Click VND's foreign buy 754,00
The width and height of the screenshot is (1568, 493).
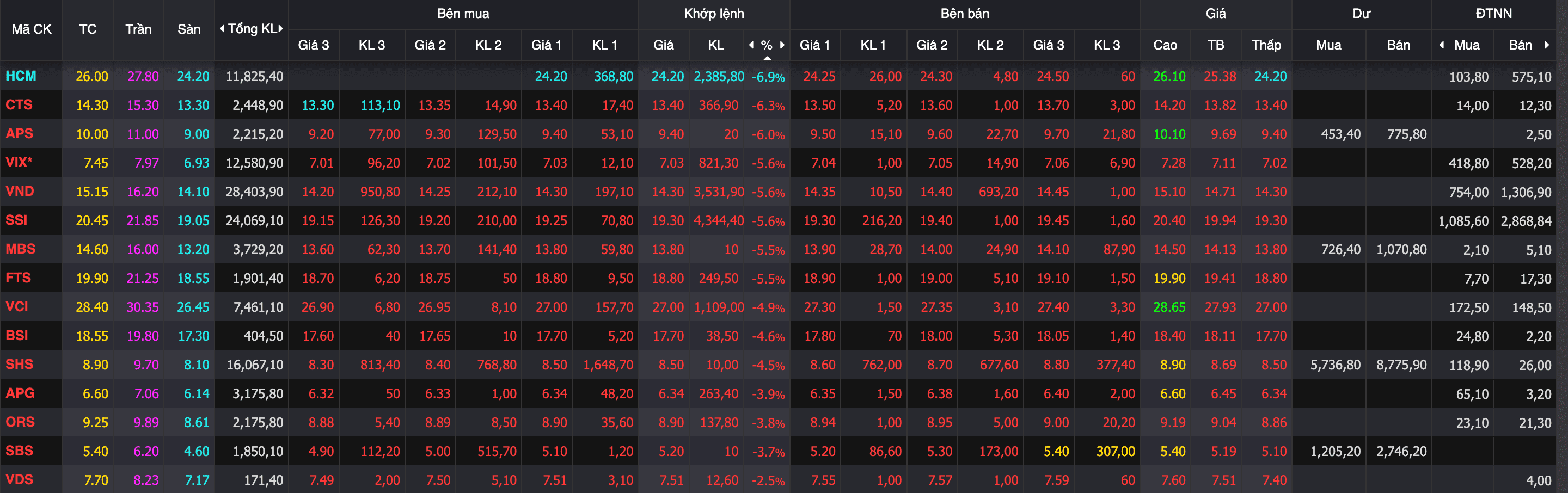pyautogui.click(x=1469, y=192)
